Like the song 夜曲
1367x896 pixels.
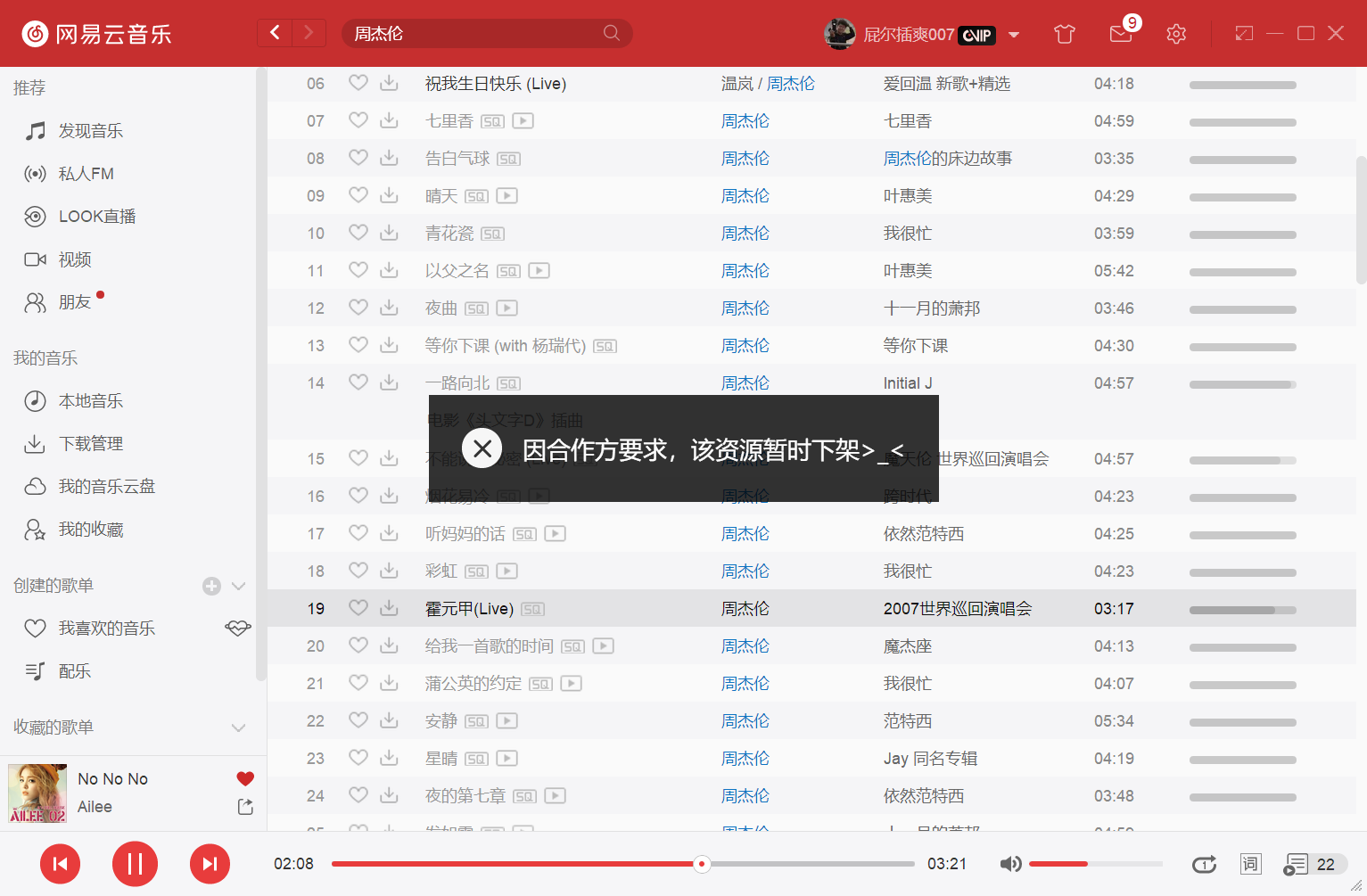358,307
